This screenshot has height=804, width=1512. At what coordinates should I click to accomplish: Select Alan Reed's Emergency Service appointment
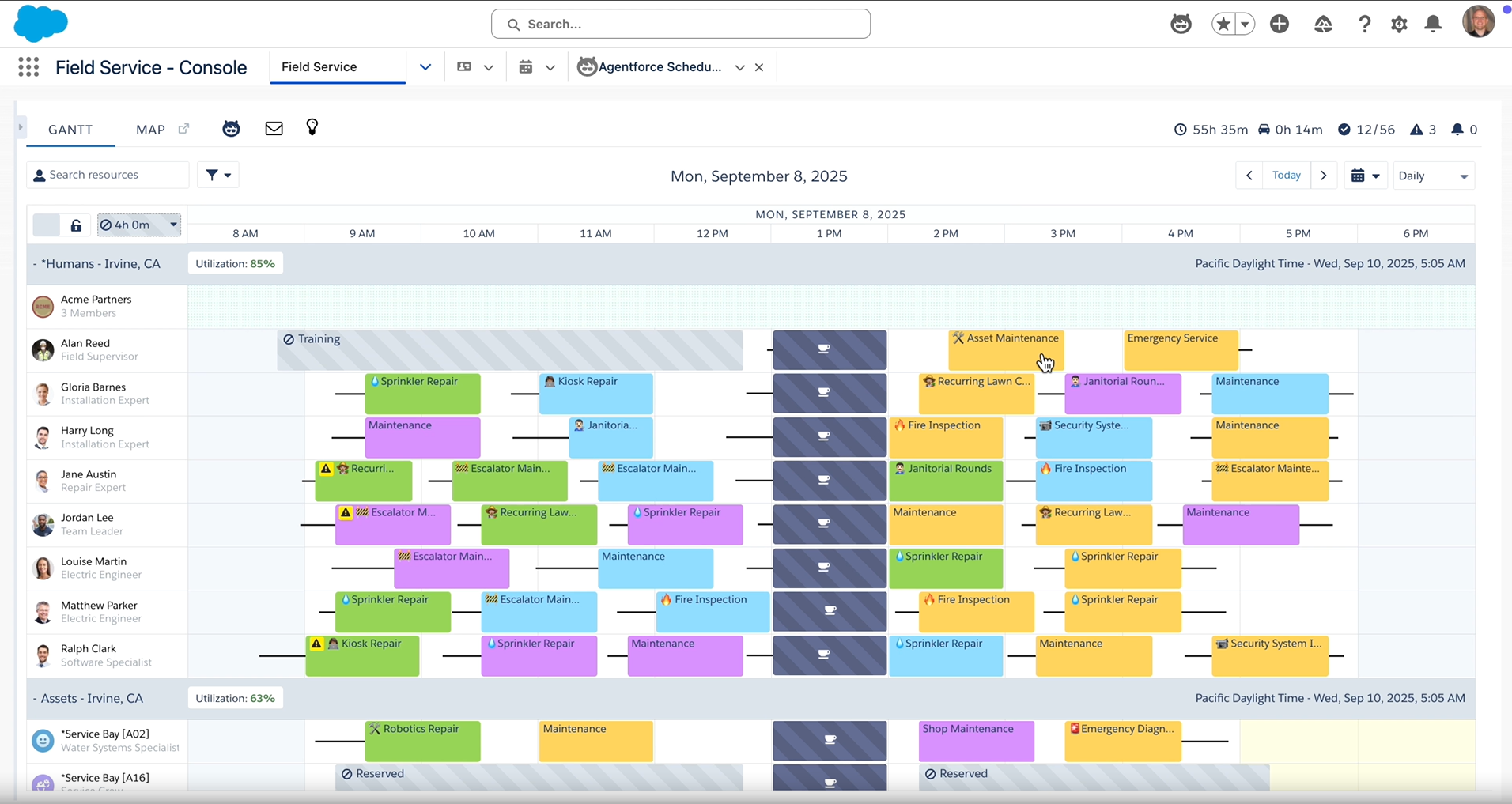[1181, 350]
